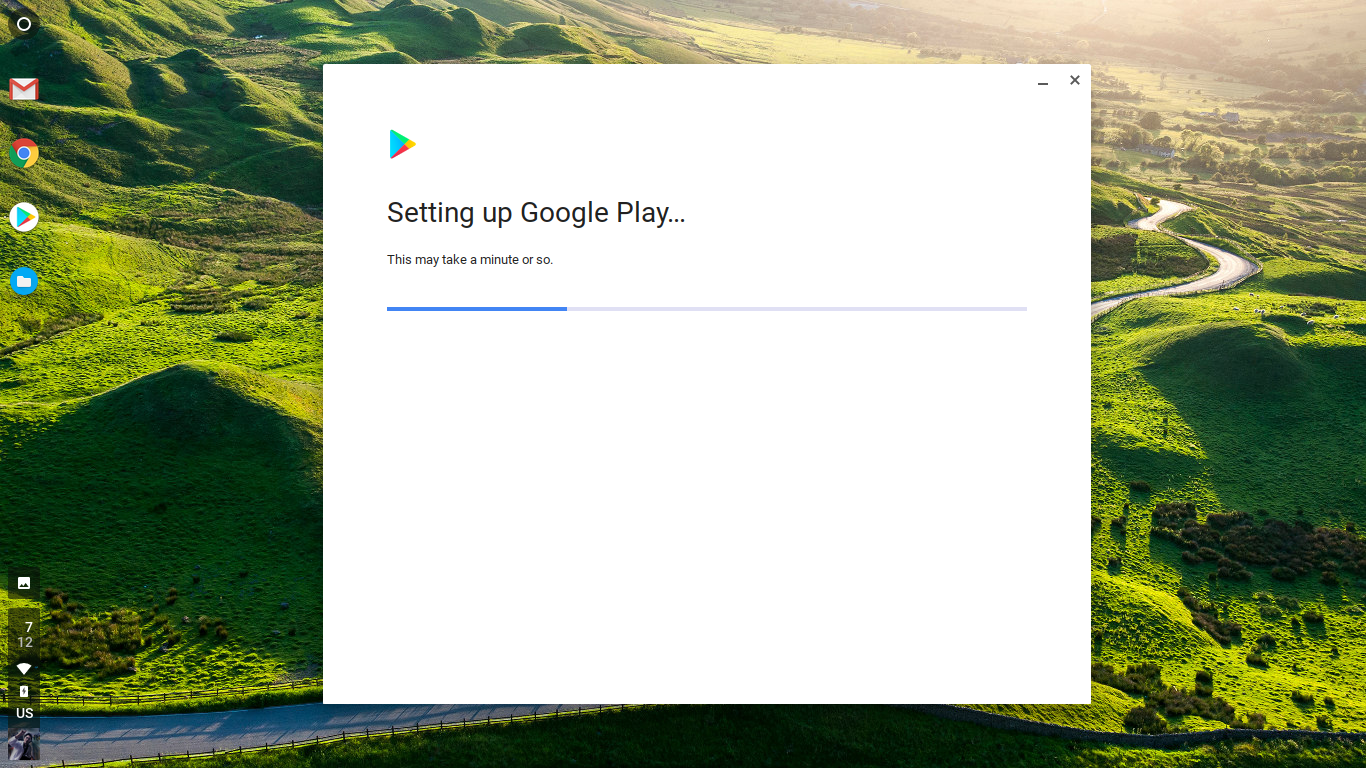Switch the US keyboard input method
This screenshot has height=768, width=1366.
tap(25, 713)
